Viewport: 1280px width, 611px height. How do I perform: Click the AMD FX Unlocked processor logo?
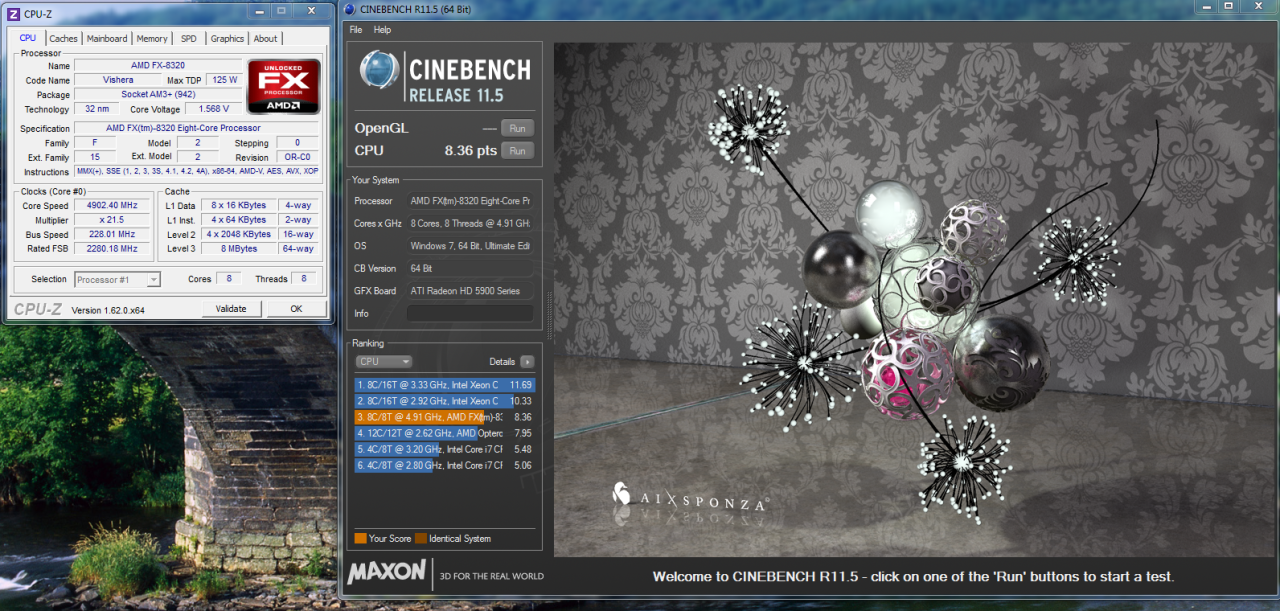(x=284, y=86)
